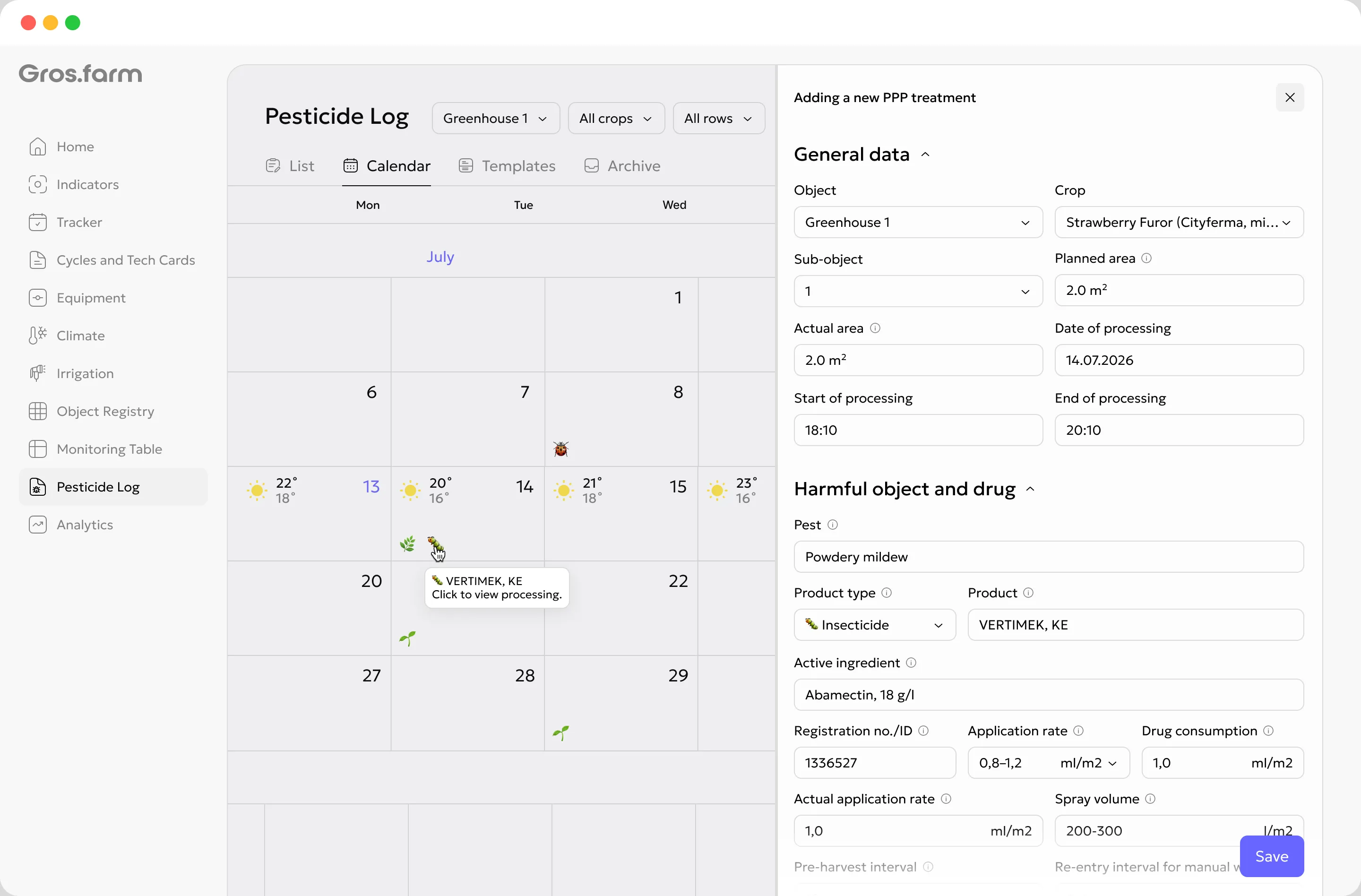Viewport: 1361px width, 896px height.
Task: Click the Actual application rate field
Action: [918, 831]
